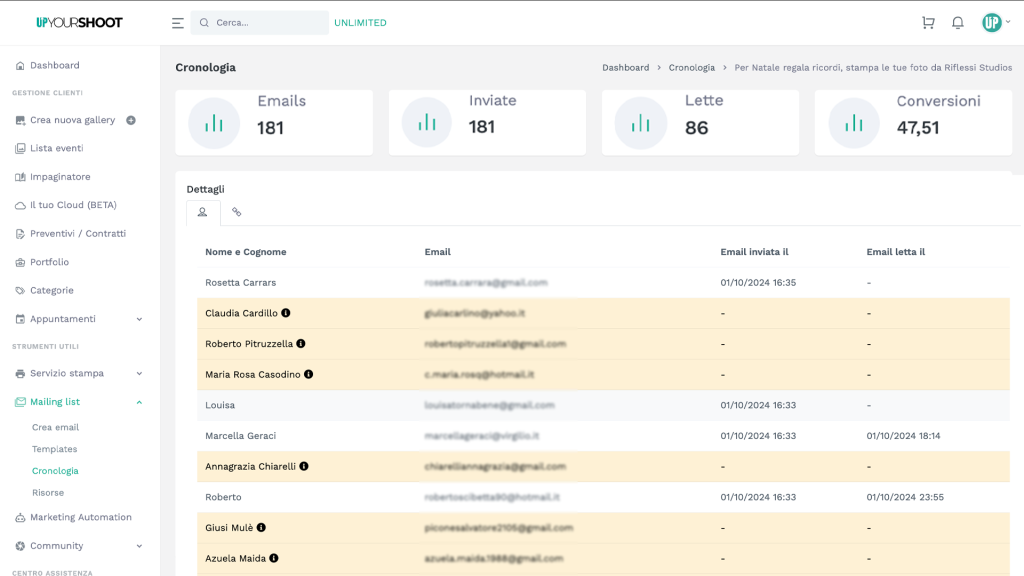
Task: Switch to the links tab in Dettagli
Action: [x=237, y=212]
